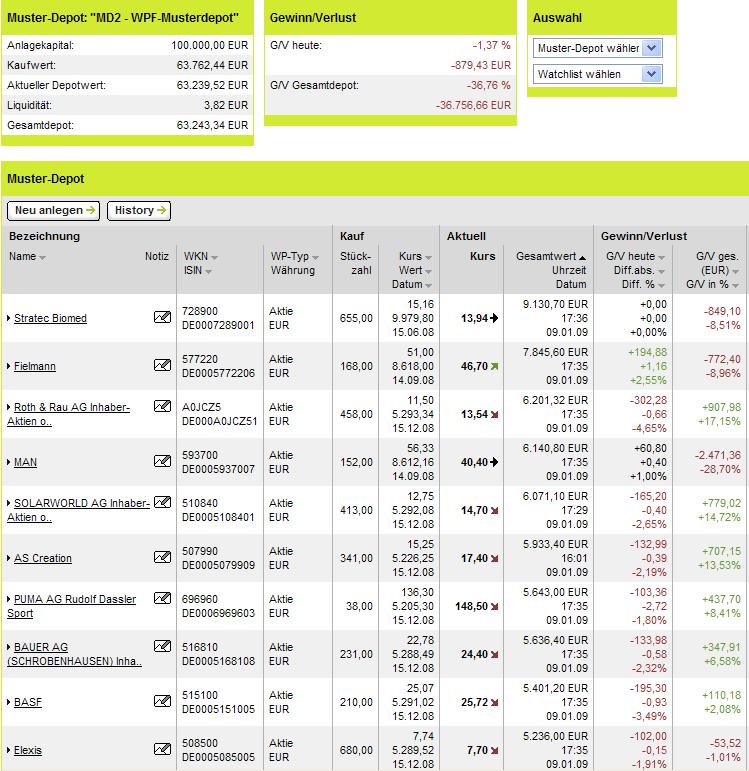The image size is (749, 771).
Task: Sort by purchase Wert using the arrow
Action: 428,271
